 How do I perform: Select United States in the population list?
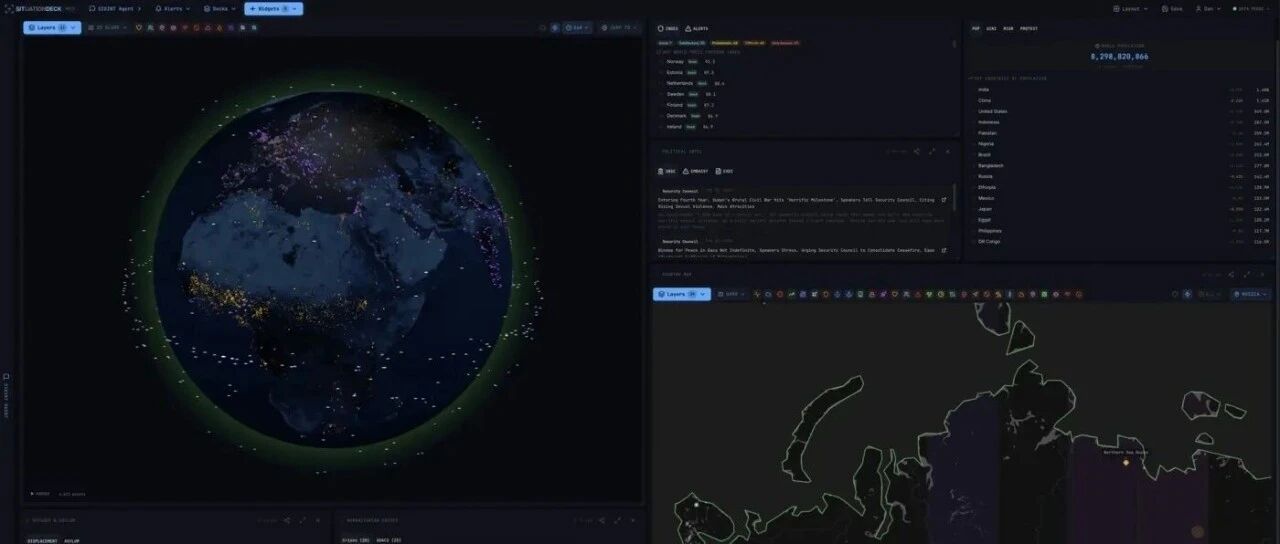tap(1121, 111)
